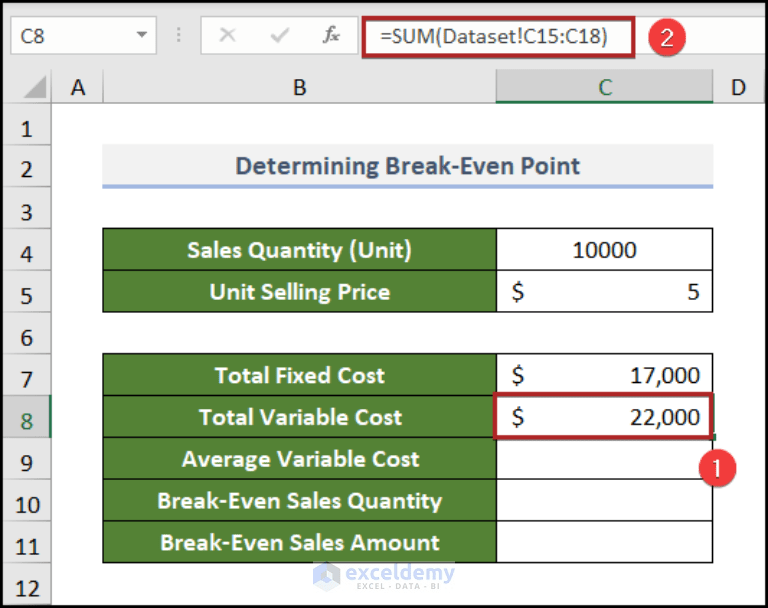Click the formula bar resize dots handle
Viewport: 768px width, 608px height.
(x=178, y=35)
